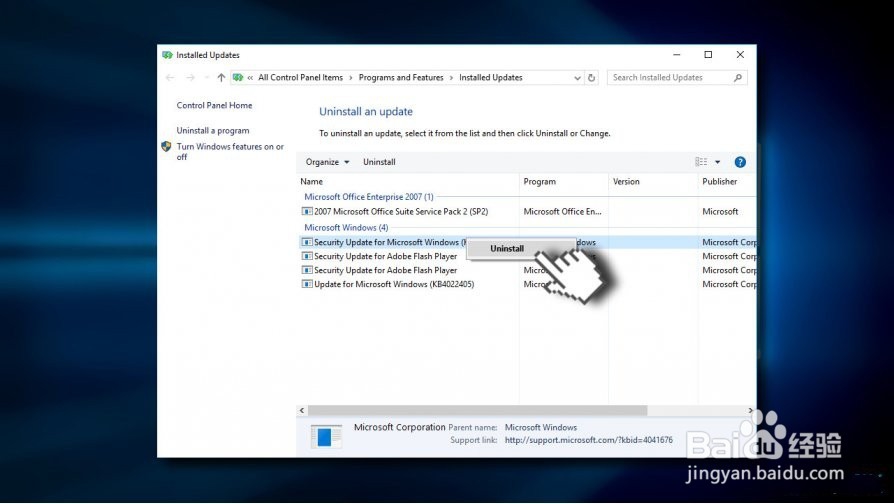Maximize the Installed Updates window
Viewport: 894px width, 504px height.
(708, 55)
